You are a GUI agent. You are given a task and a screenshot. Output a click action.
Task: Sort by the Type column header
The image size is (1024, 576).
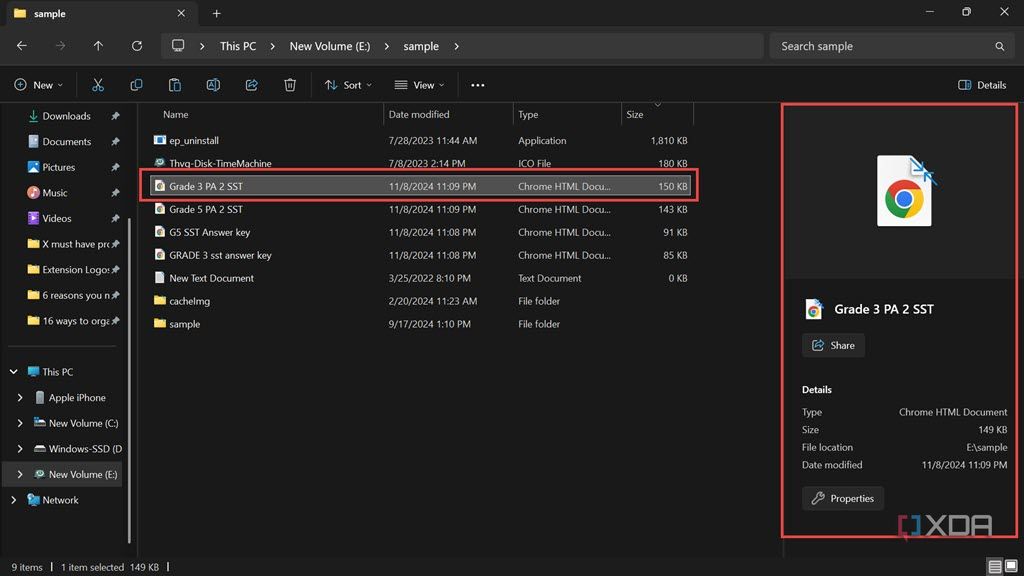(528, 114)
